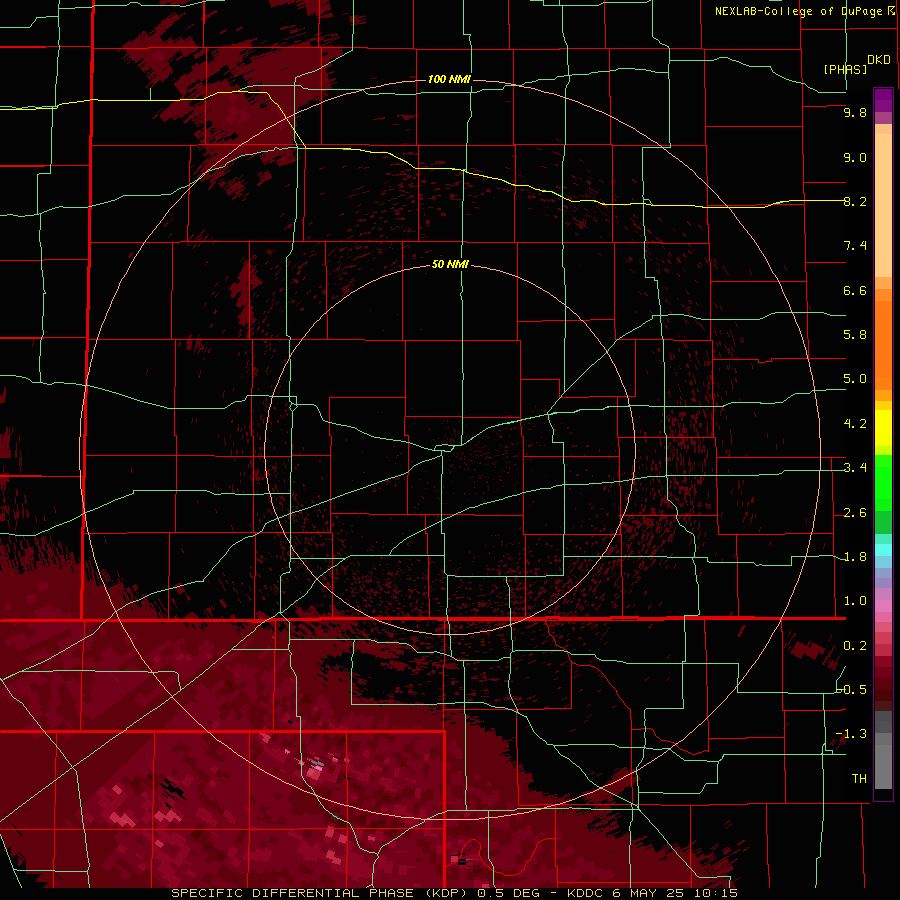Click the "7.4" value on the scale
Screen dimensions: 900x900
pos(855,246)
